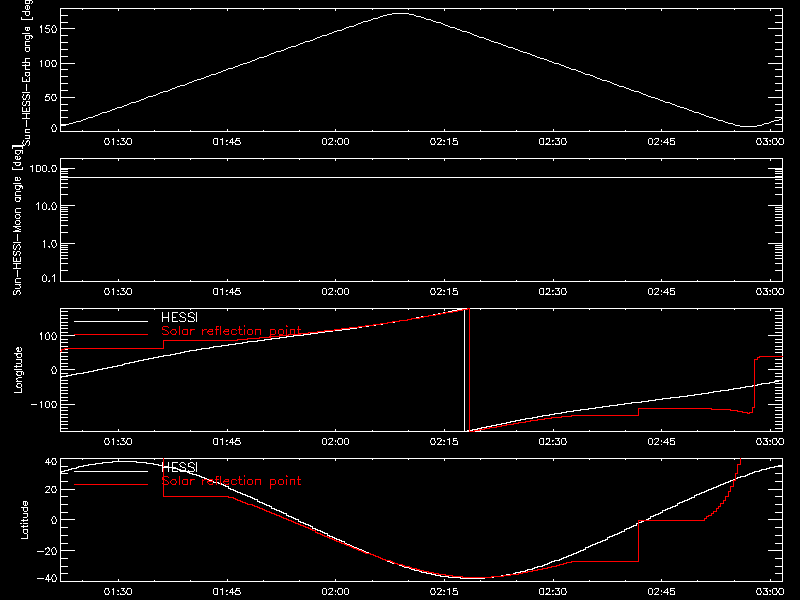Click the 150 tick on Earth angle plot
800x600 pixels.
click(x=47, y=29)
